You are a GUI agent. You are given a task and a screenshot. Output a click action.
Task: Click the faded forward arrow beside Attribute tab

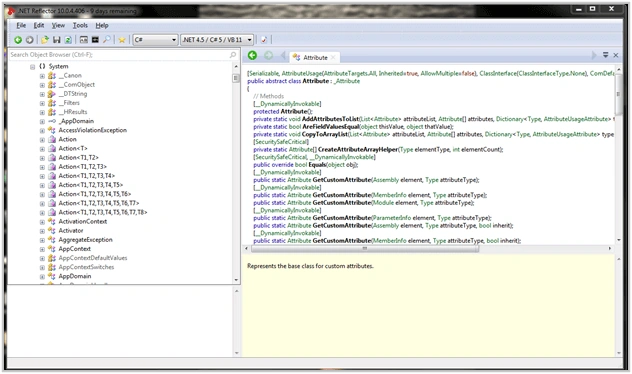coord(268,55)
